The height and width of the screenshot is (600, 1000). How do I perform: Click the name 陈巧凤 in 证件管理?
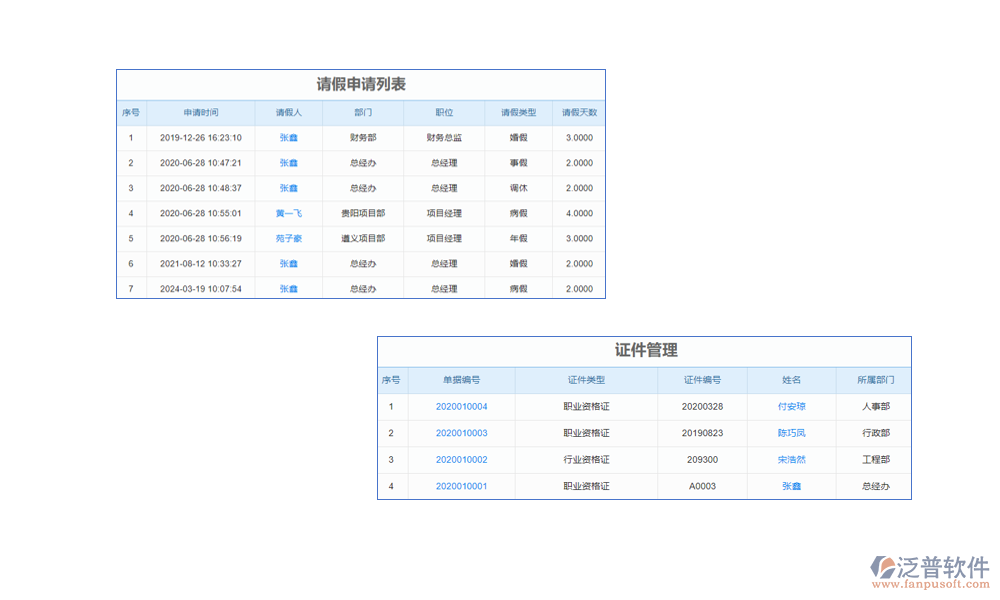[791, 433]
